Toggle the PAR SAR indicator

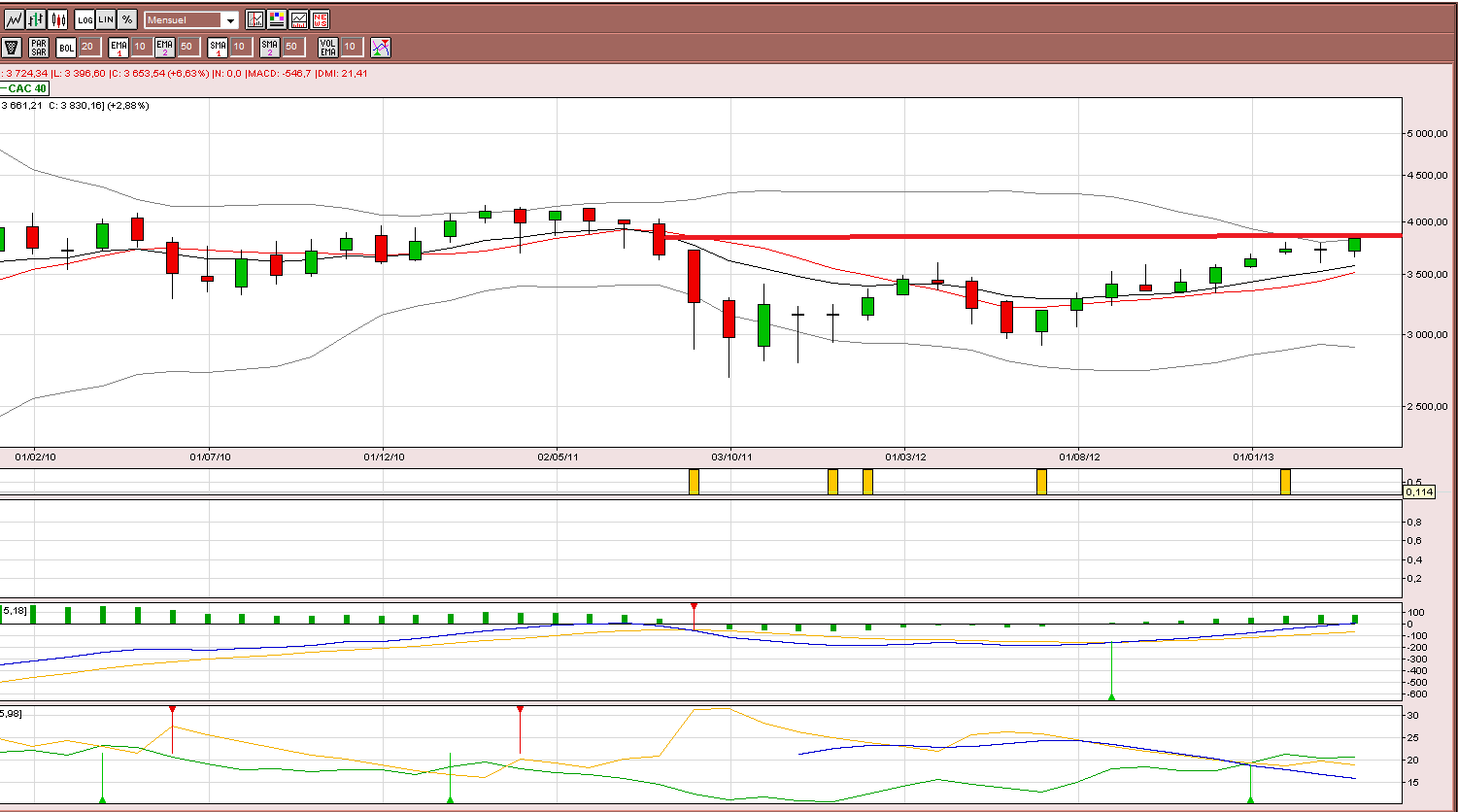click(x=39, y=47)
